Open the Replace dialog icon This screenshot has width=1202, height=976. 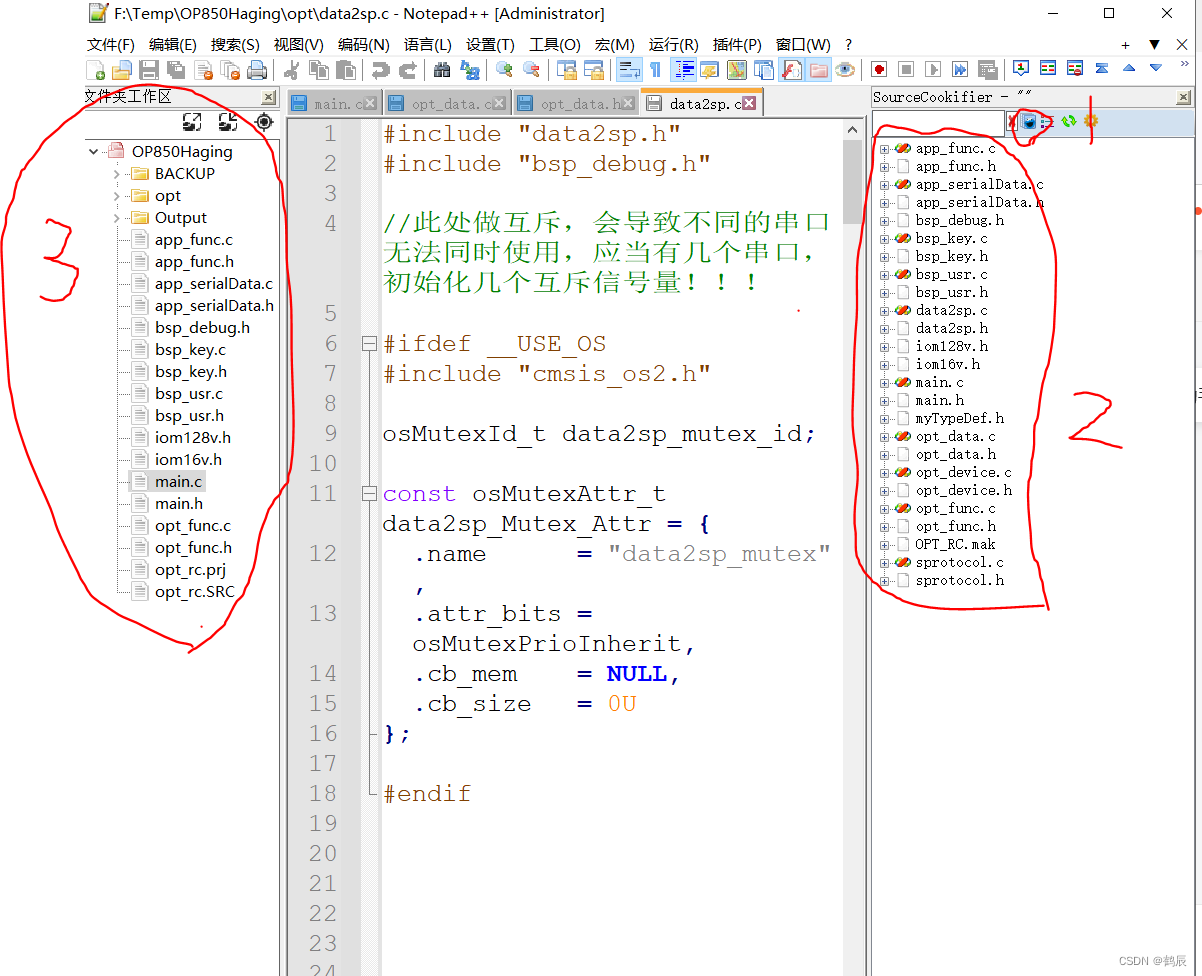[469, 70]
